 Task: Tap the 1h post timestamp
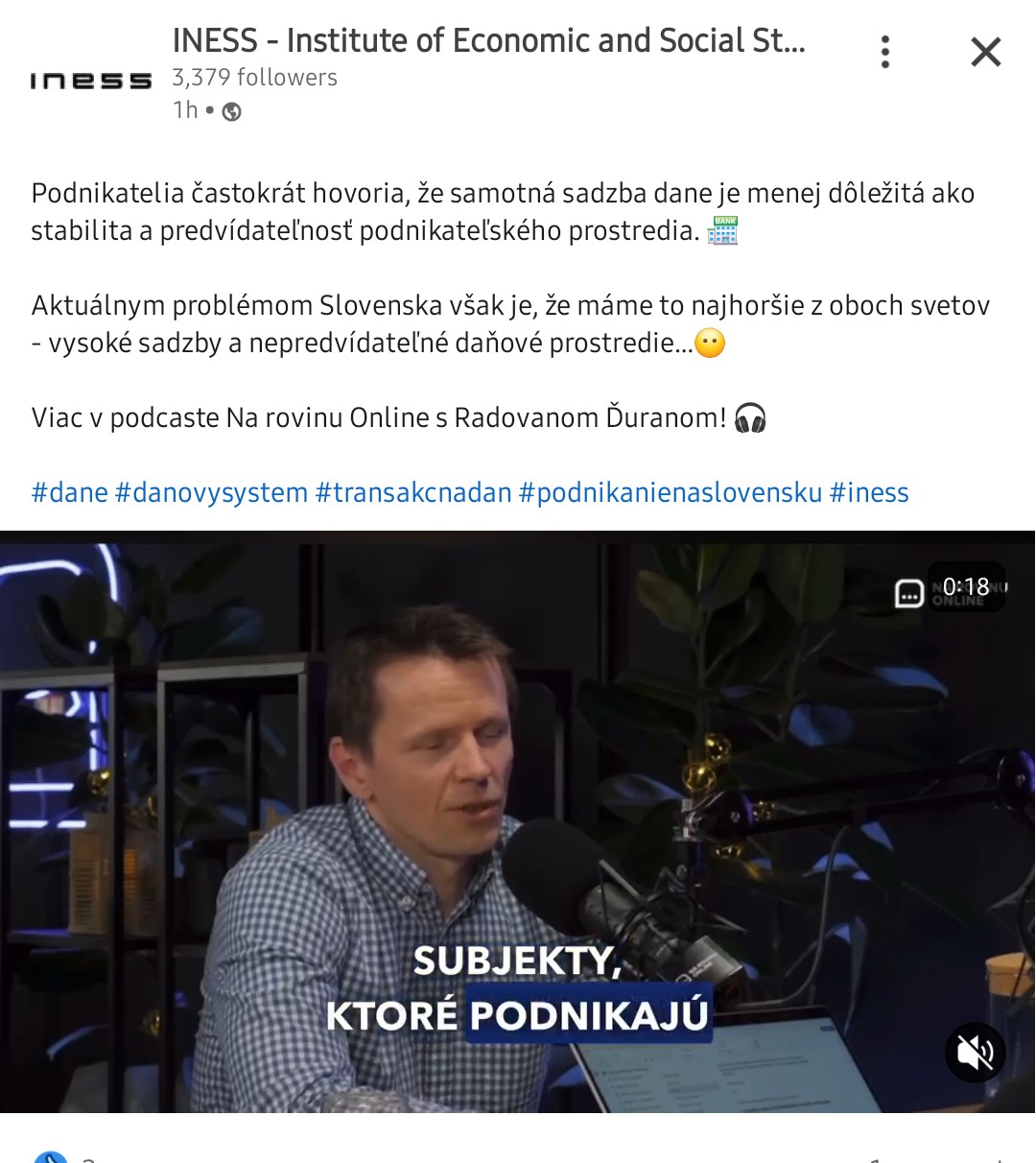[x=185, y=110]
